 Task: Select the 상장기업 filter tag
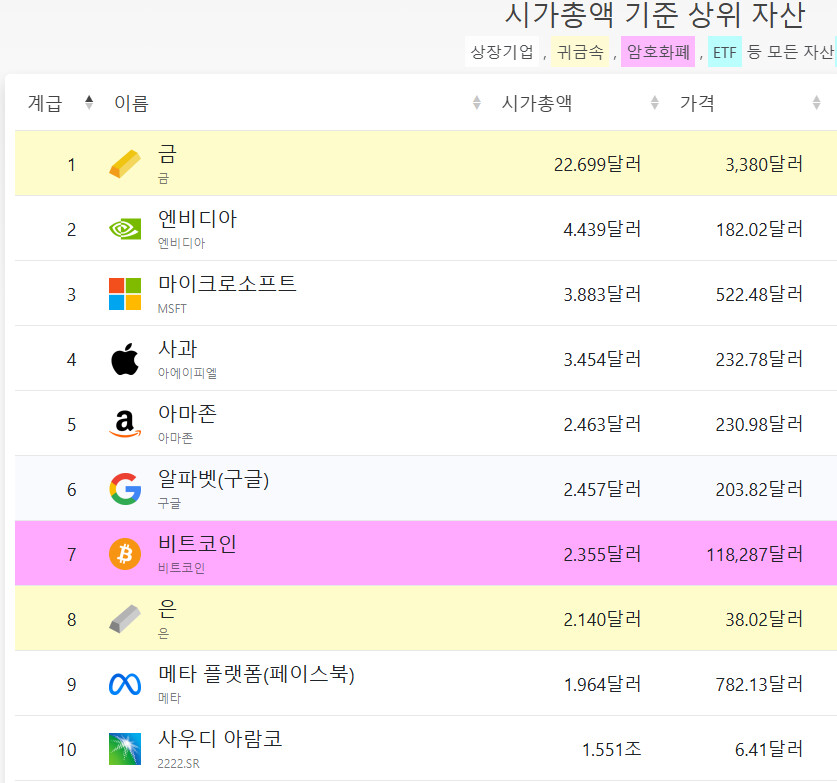point(501,52)
